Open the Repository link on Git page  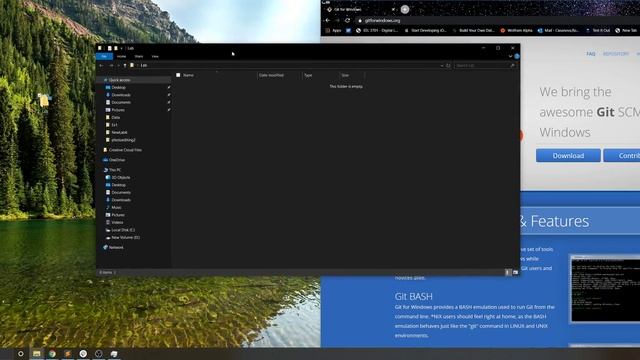[x=616, y=54]
